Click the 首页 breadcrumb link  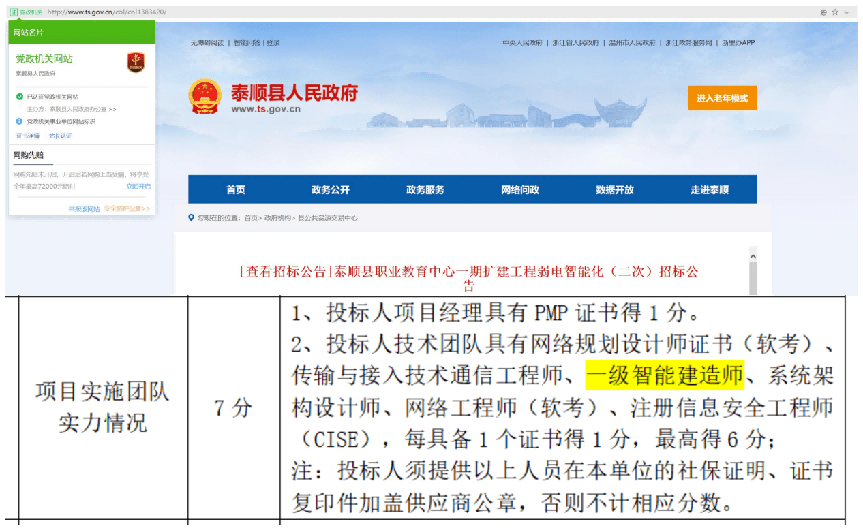coord(250,218)
